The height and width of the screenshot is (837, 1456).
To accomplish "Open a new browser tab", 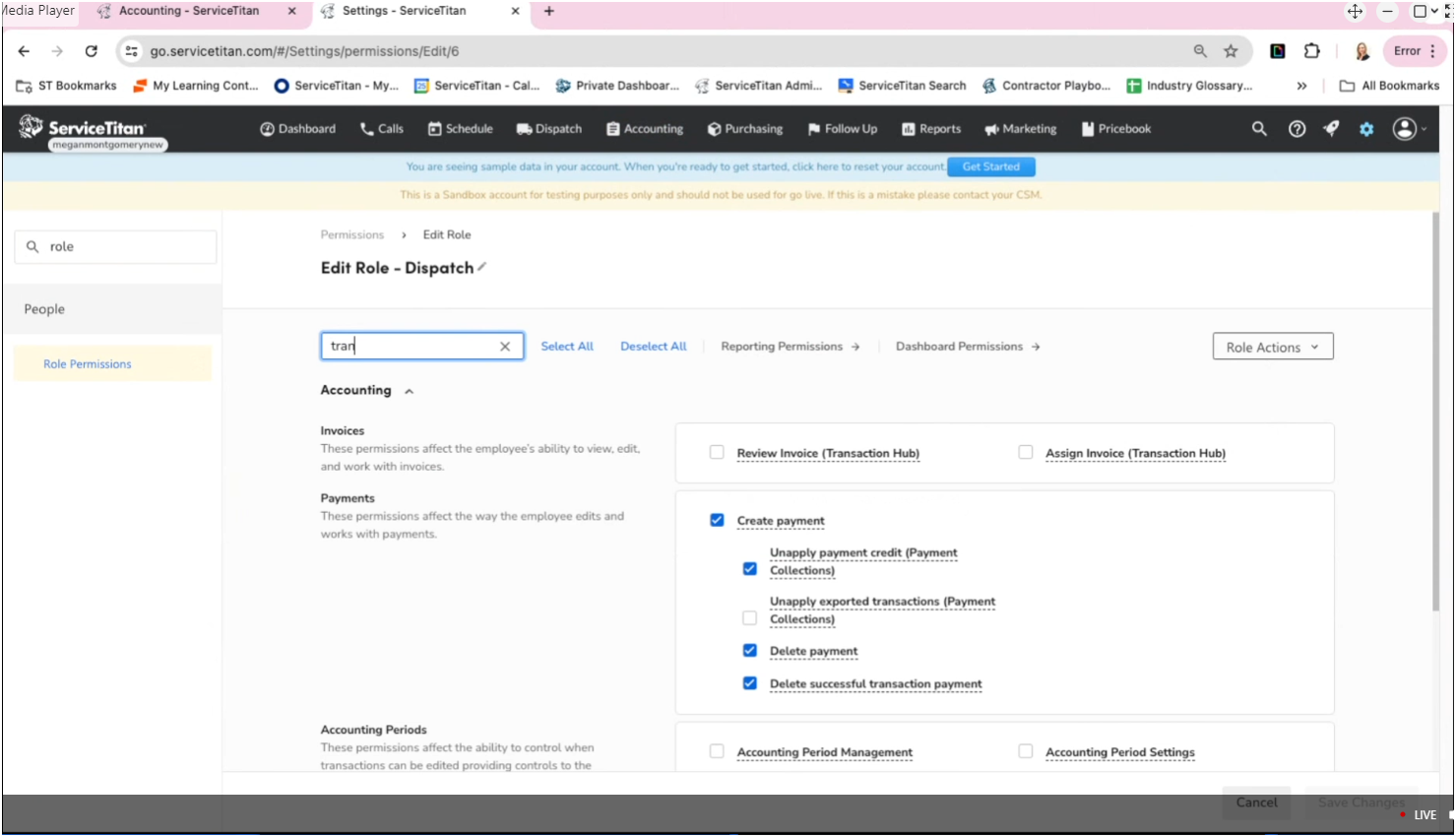I will [x=549, y=11].
